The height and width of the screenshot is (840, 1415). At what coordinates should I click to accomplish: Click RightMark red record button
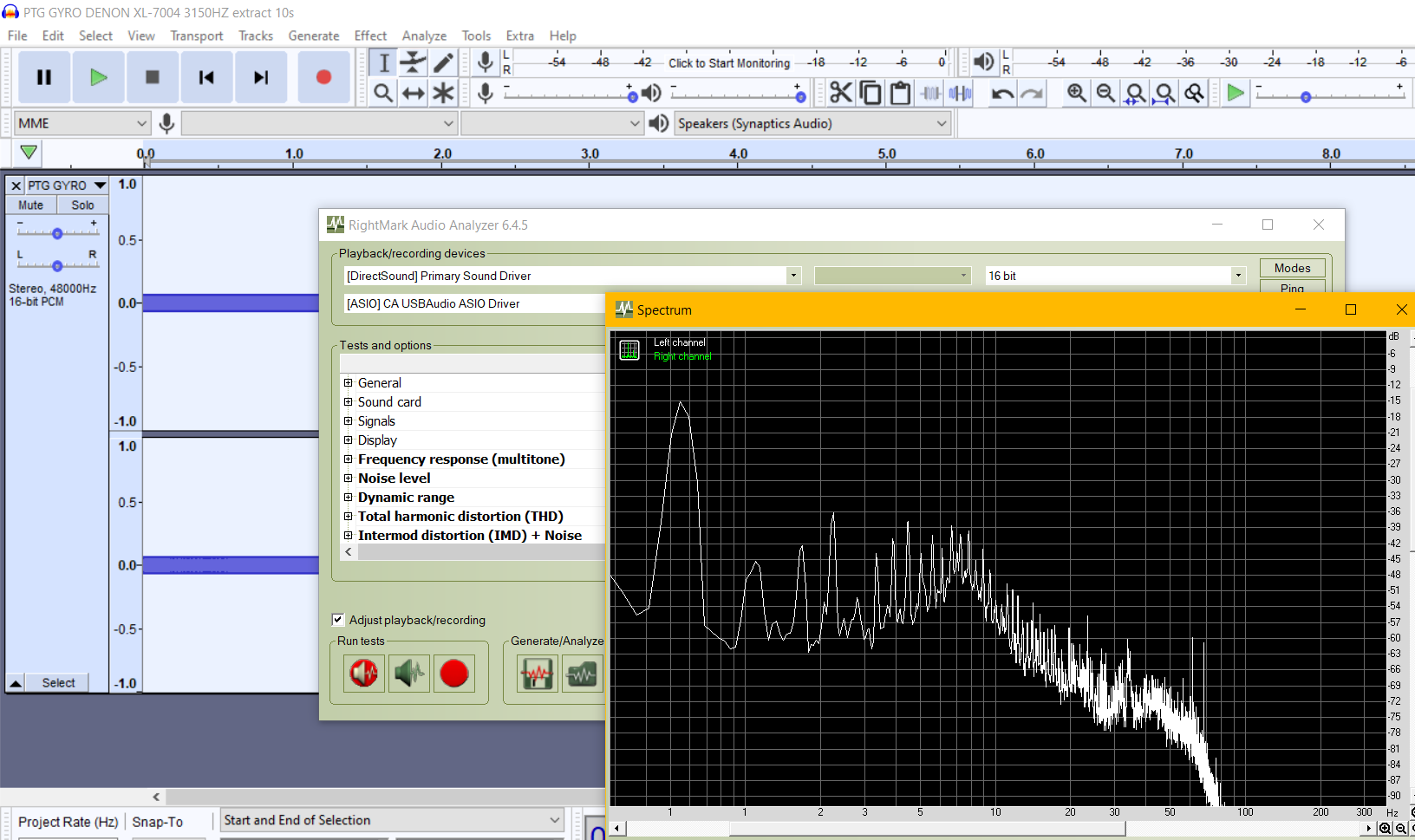(454, 674)
